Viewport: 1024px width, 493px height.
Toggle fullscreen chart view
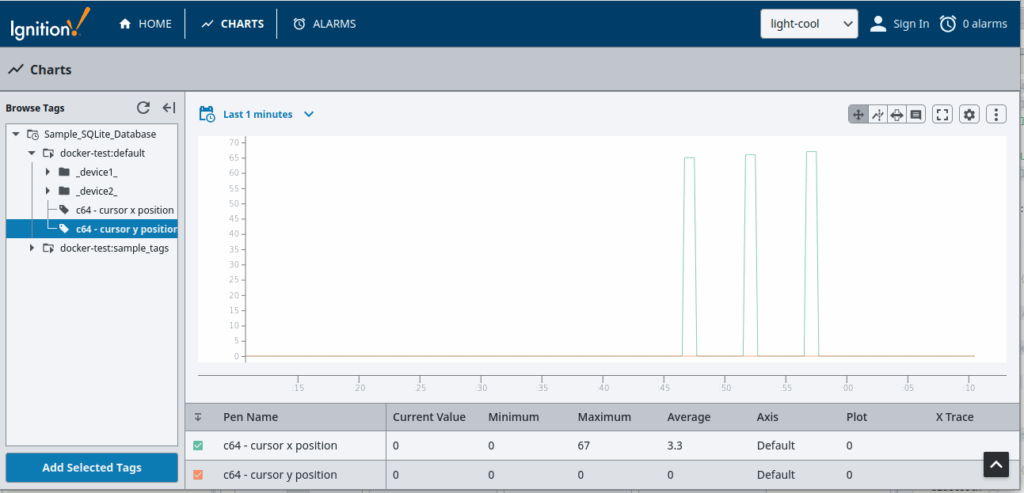tap(942, 115)
